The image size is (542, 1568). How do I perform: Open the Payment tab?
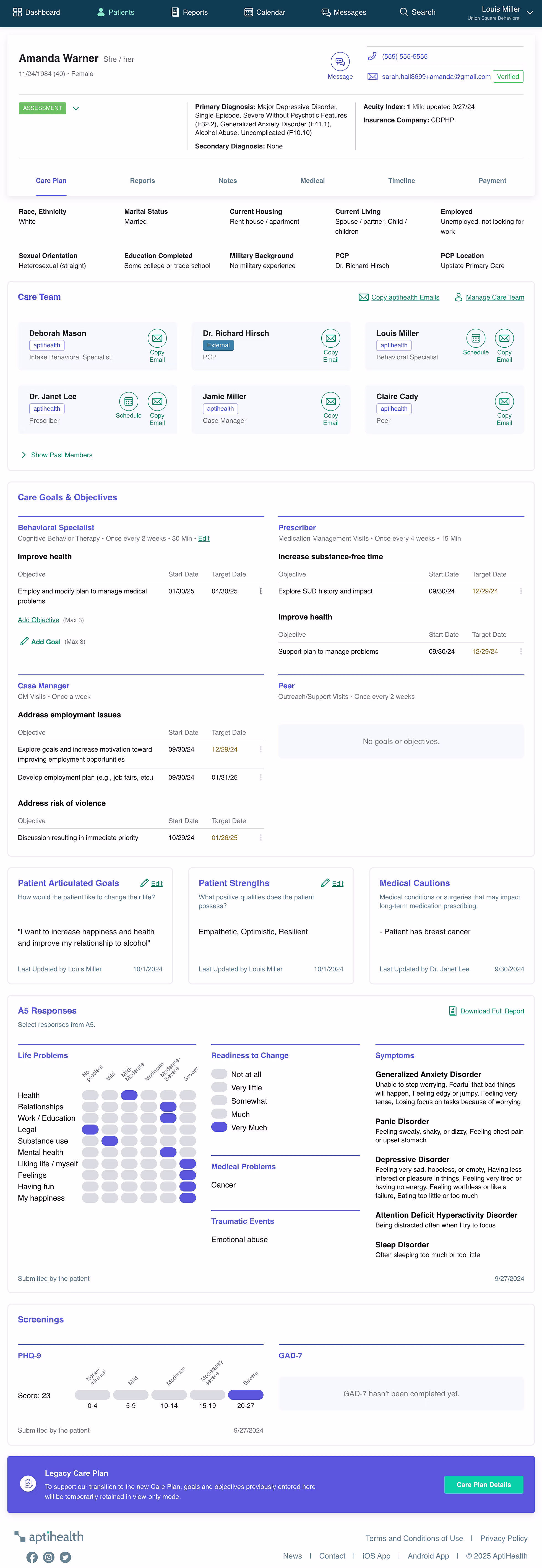click(x=492, y=181)
